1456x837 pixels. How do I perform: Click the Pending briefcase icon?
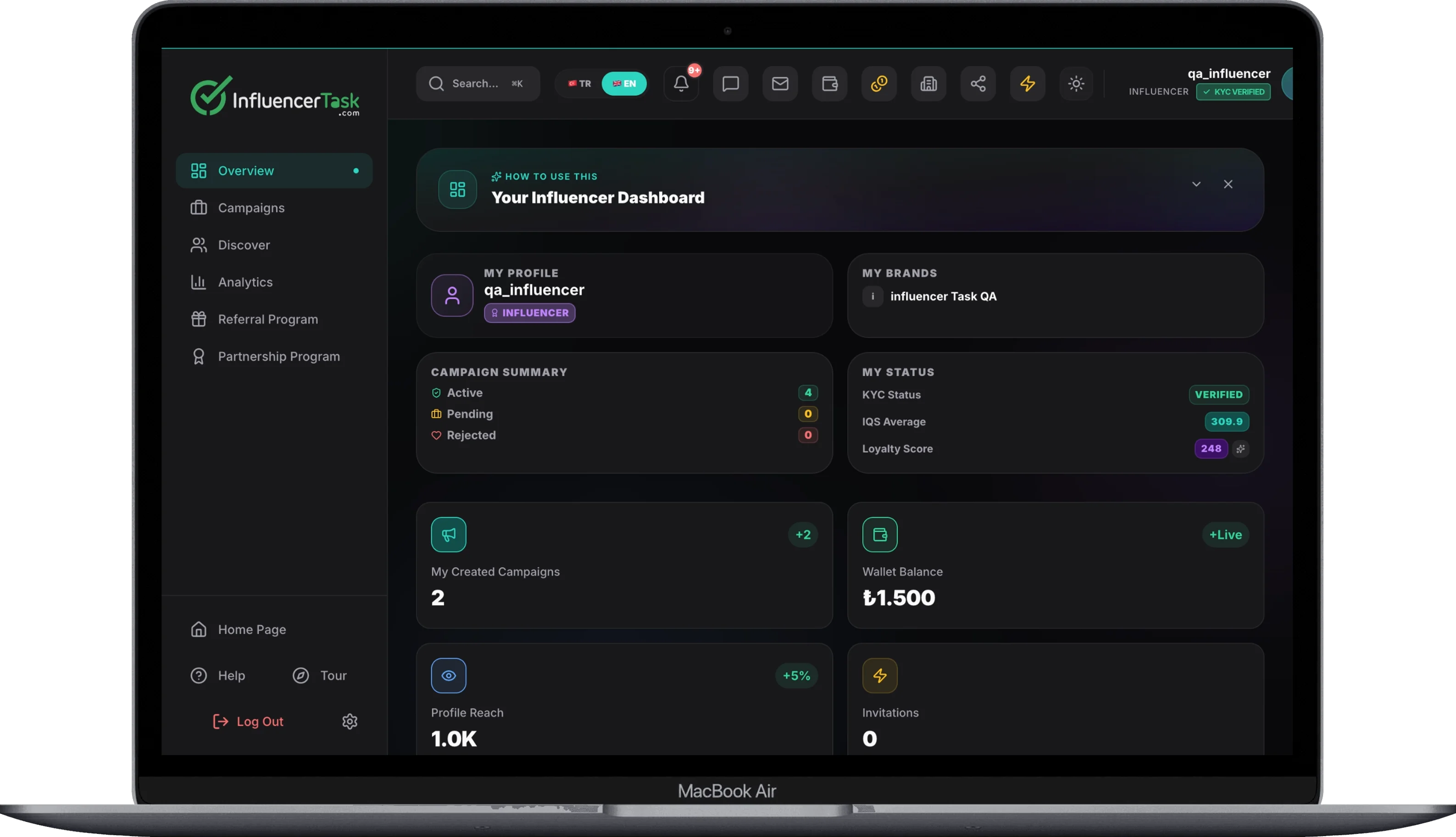click(436, 414)
